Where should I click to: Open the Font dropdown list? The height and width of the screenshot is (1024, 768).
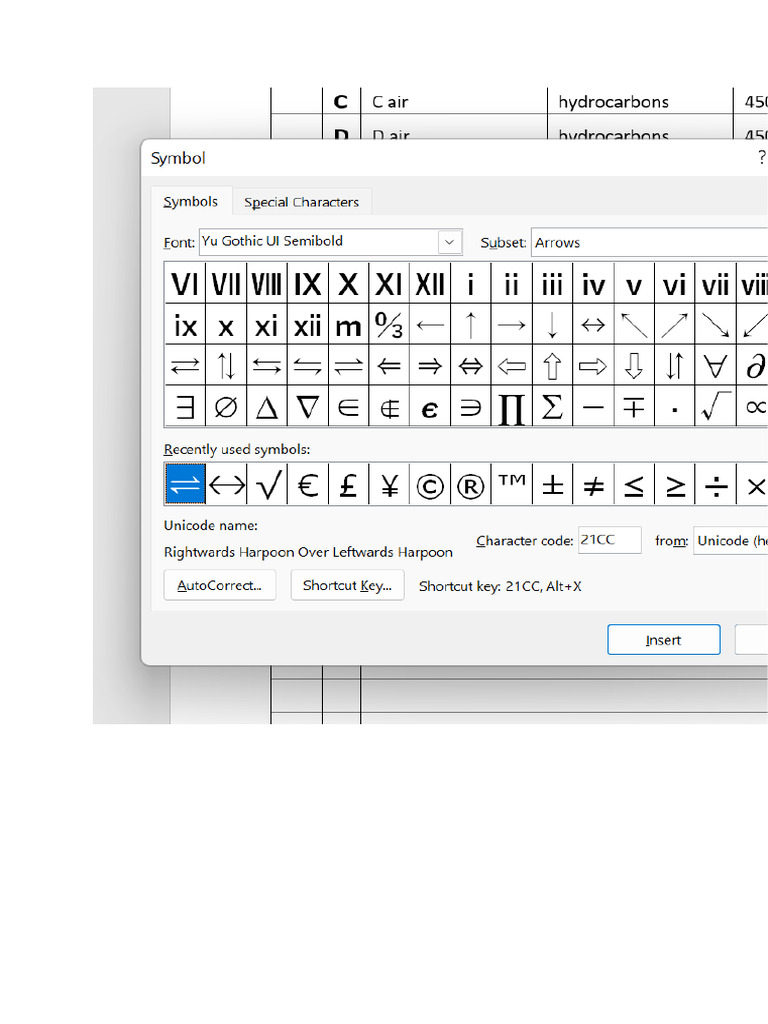pyautogui.click(x=450, y=242)
